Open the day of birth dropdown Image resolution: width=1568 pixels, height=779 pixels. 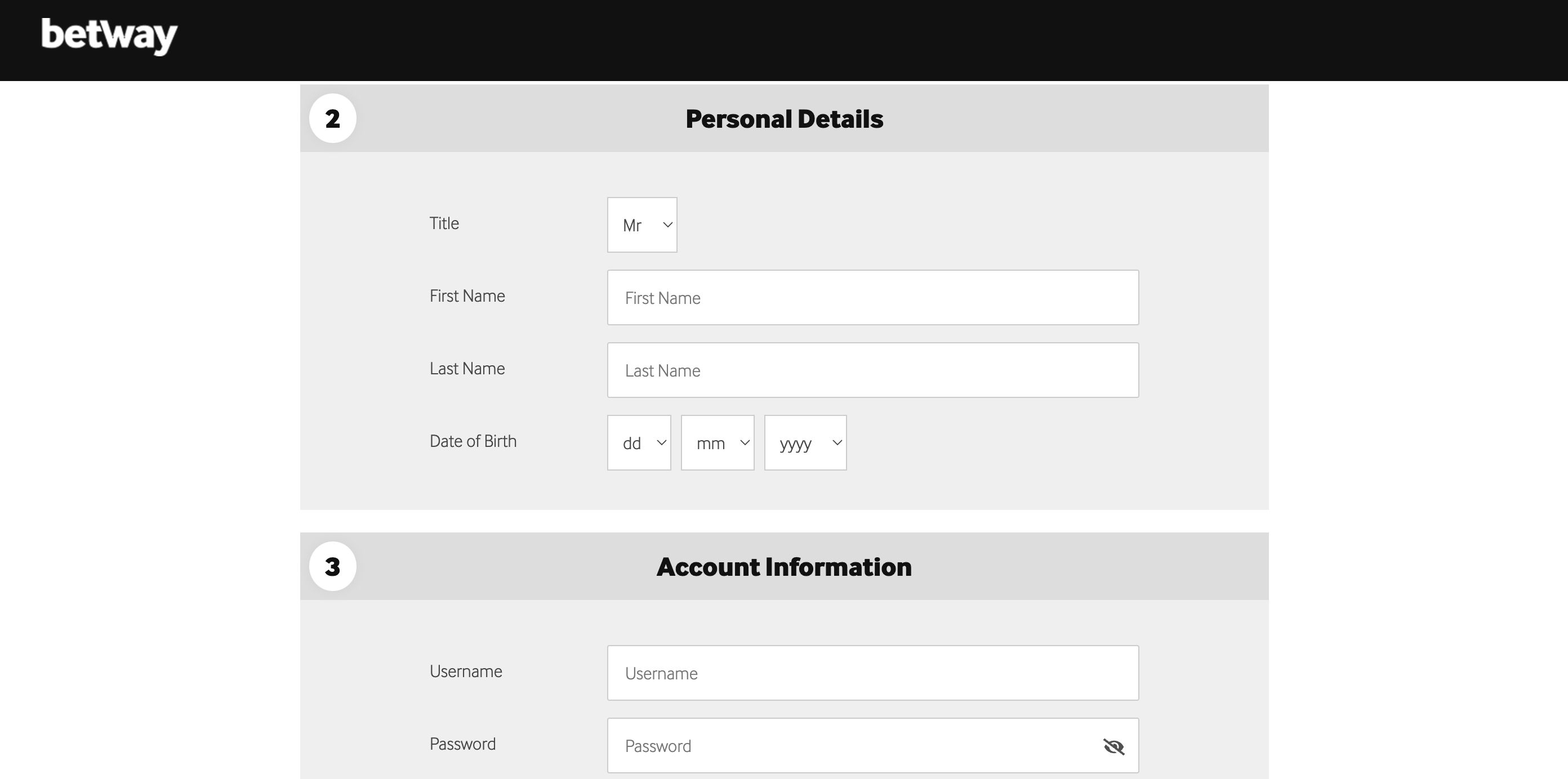click(639, 444)
